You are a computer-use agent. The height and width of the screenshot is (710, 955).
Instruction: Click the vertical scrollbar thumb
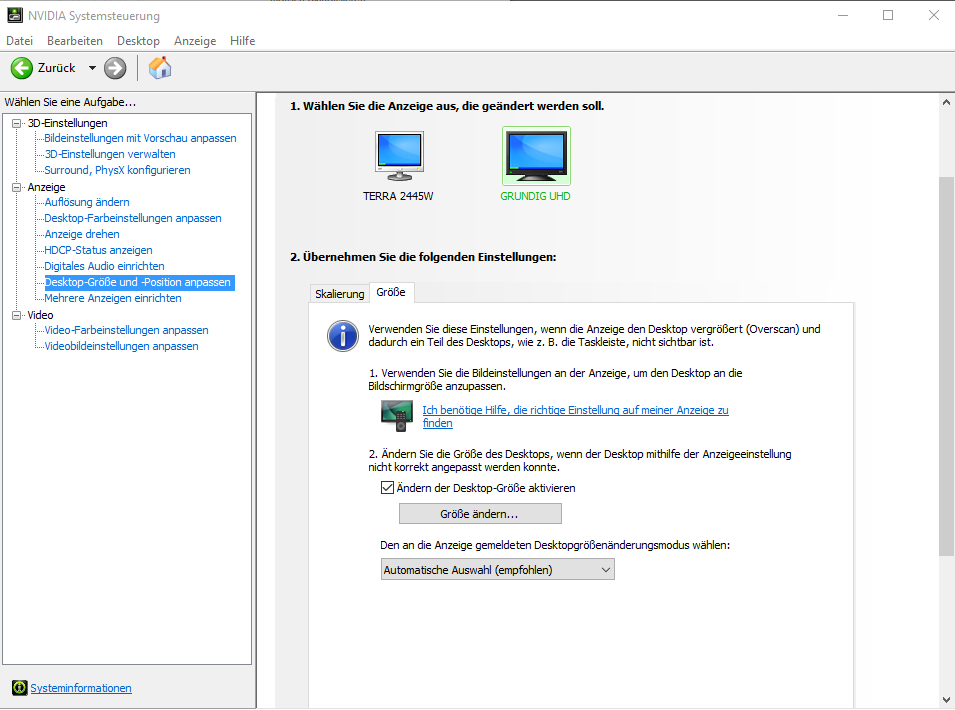pyautogui.click(x=946, y=365)
